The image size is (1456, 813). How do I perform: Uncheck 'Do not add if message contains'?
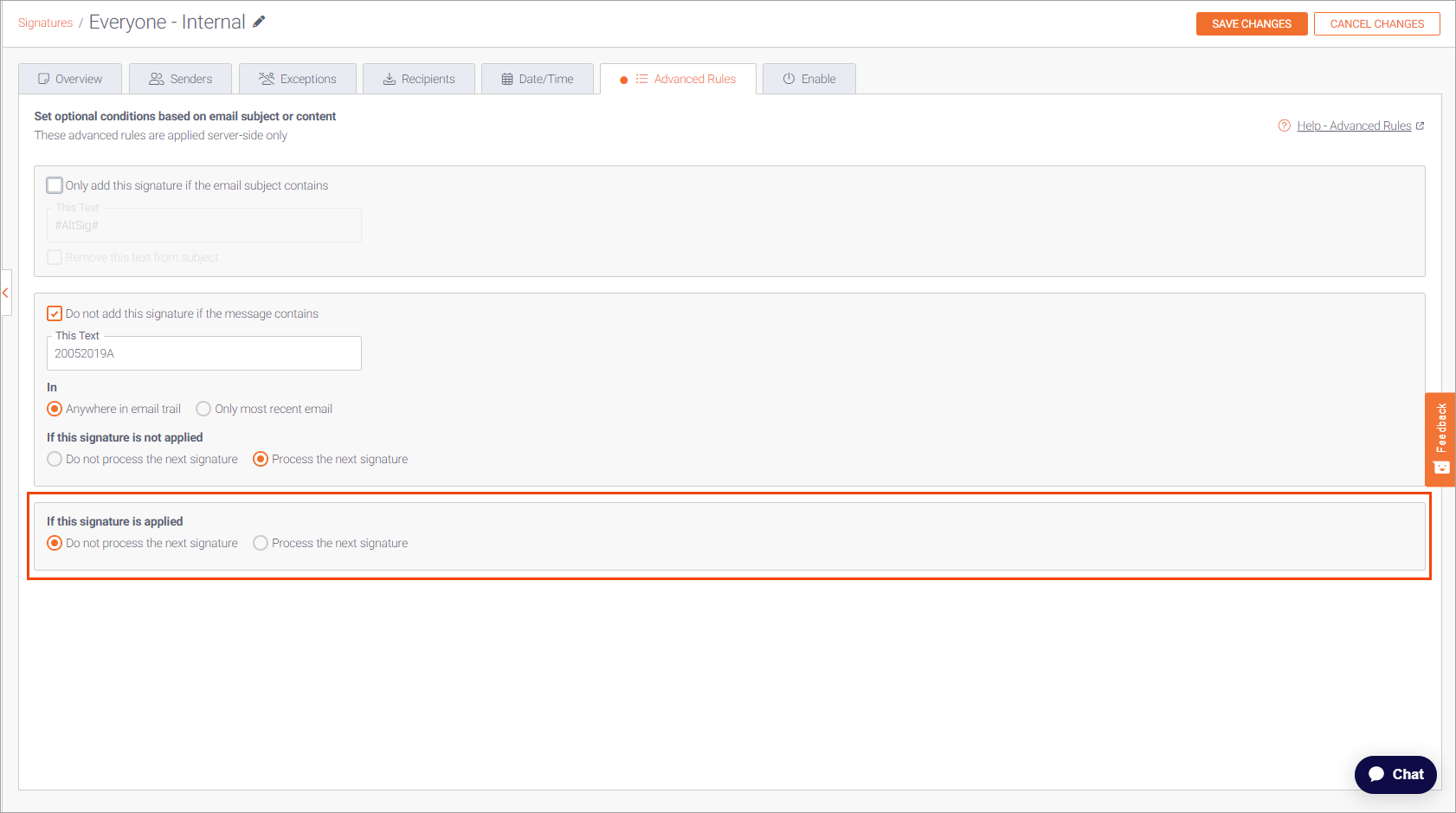tap(55, 313)
